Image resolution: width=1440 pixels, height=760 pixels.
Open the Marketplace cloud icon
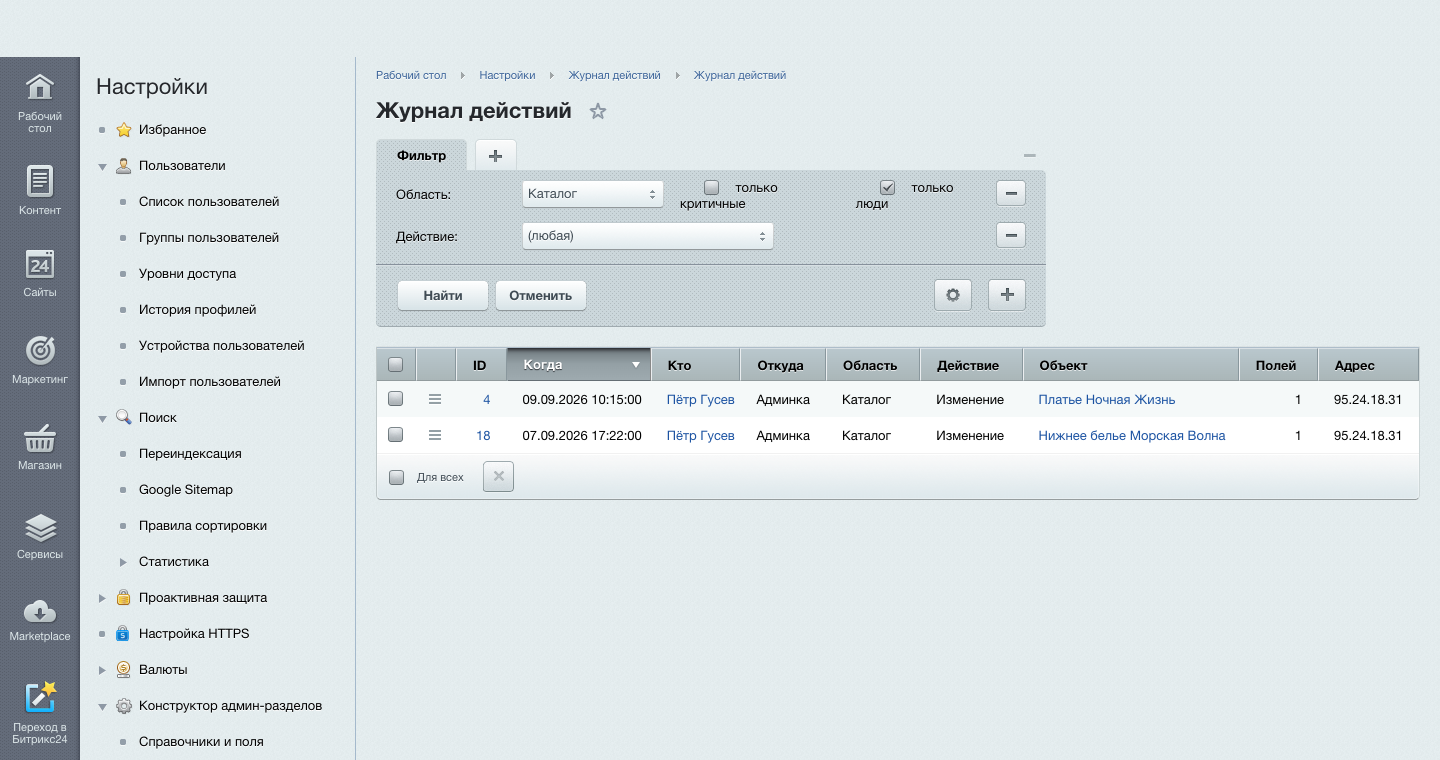pyautogui.click(x=40, y=611)
